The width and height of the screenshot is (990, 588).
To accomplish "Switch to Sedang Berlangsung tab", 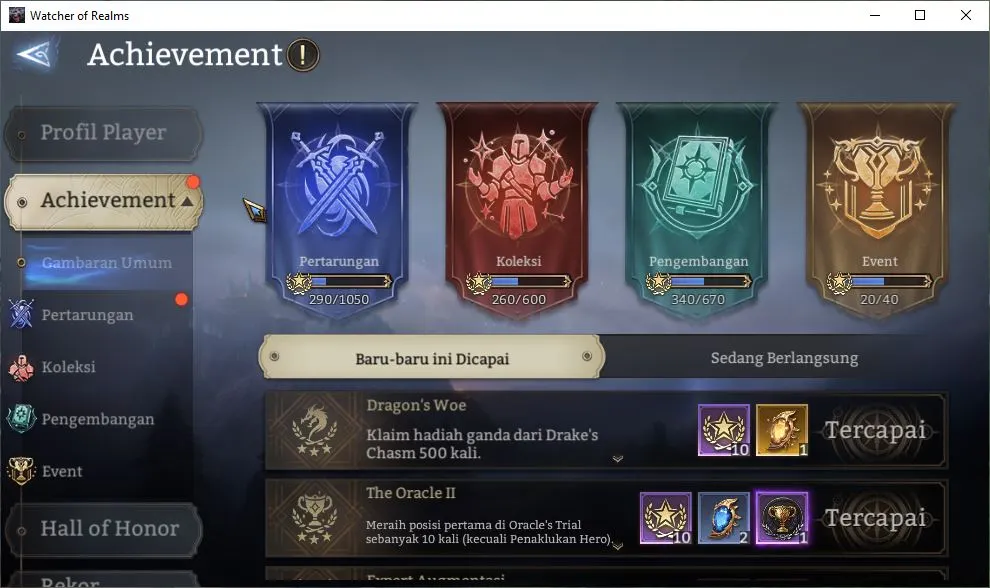I will (x=784, y=358).
